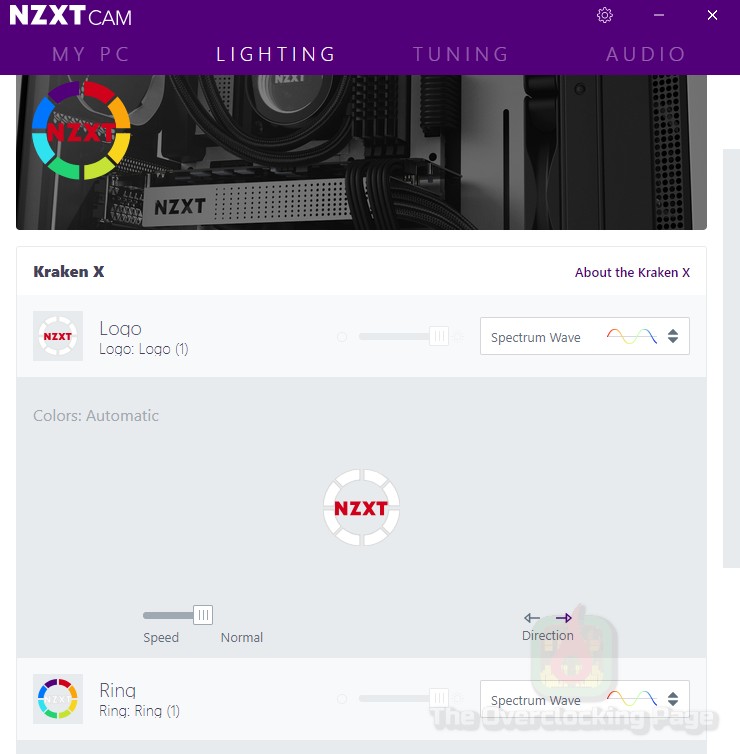Select the Logo channel NZXT icon
Screen dimensions: 740x754
pyautogui.click(x=58, y=336)
